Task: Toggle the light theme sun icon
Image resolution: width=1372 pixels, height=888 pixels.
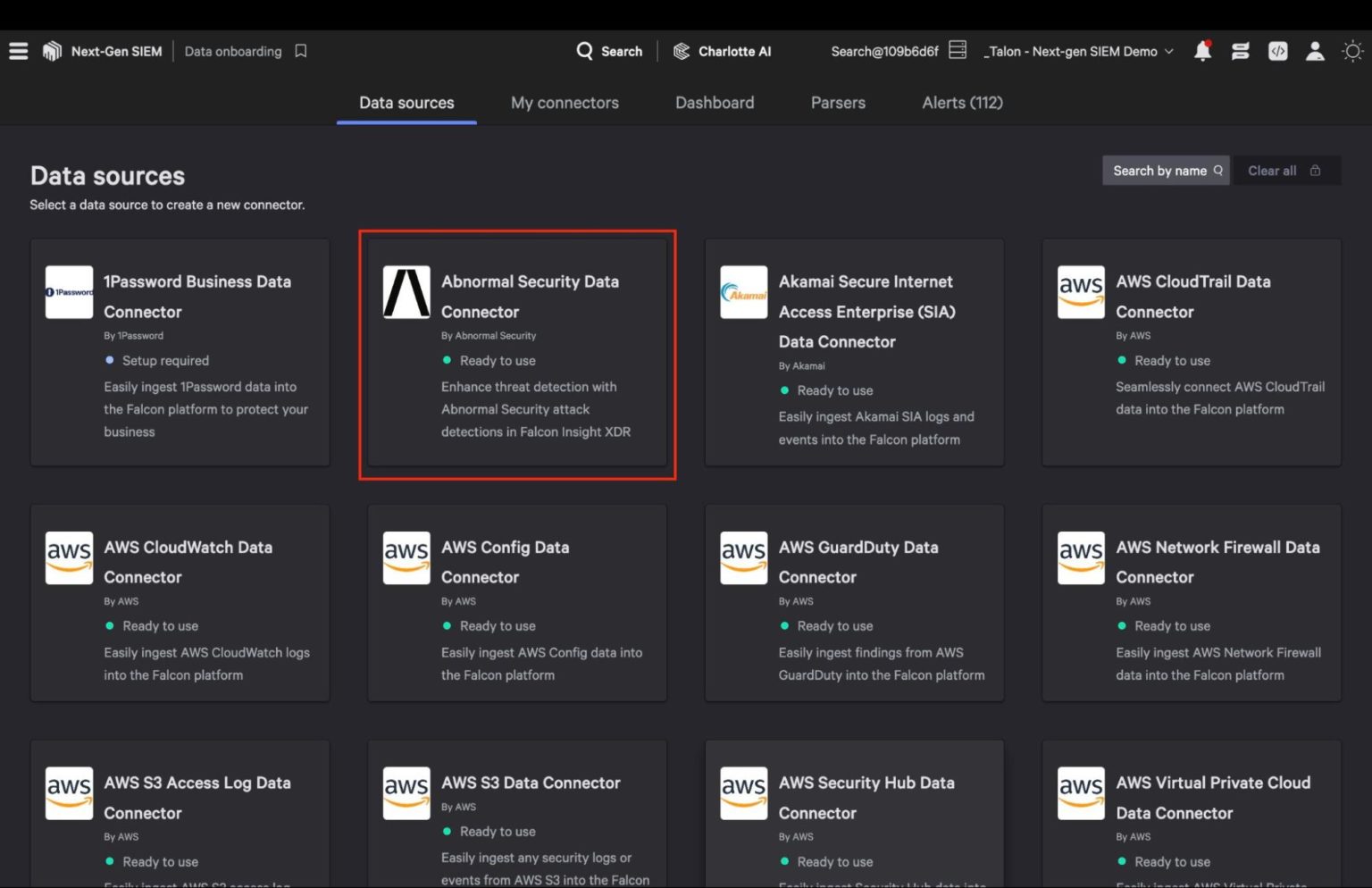Action: 1351,51
